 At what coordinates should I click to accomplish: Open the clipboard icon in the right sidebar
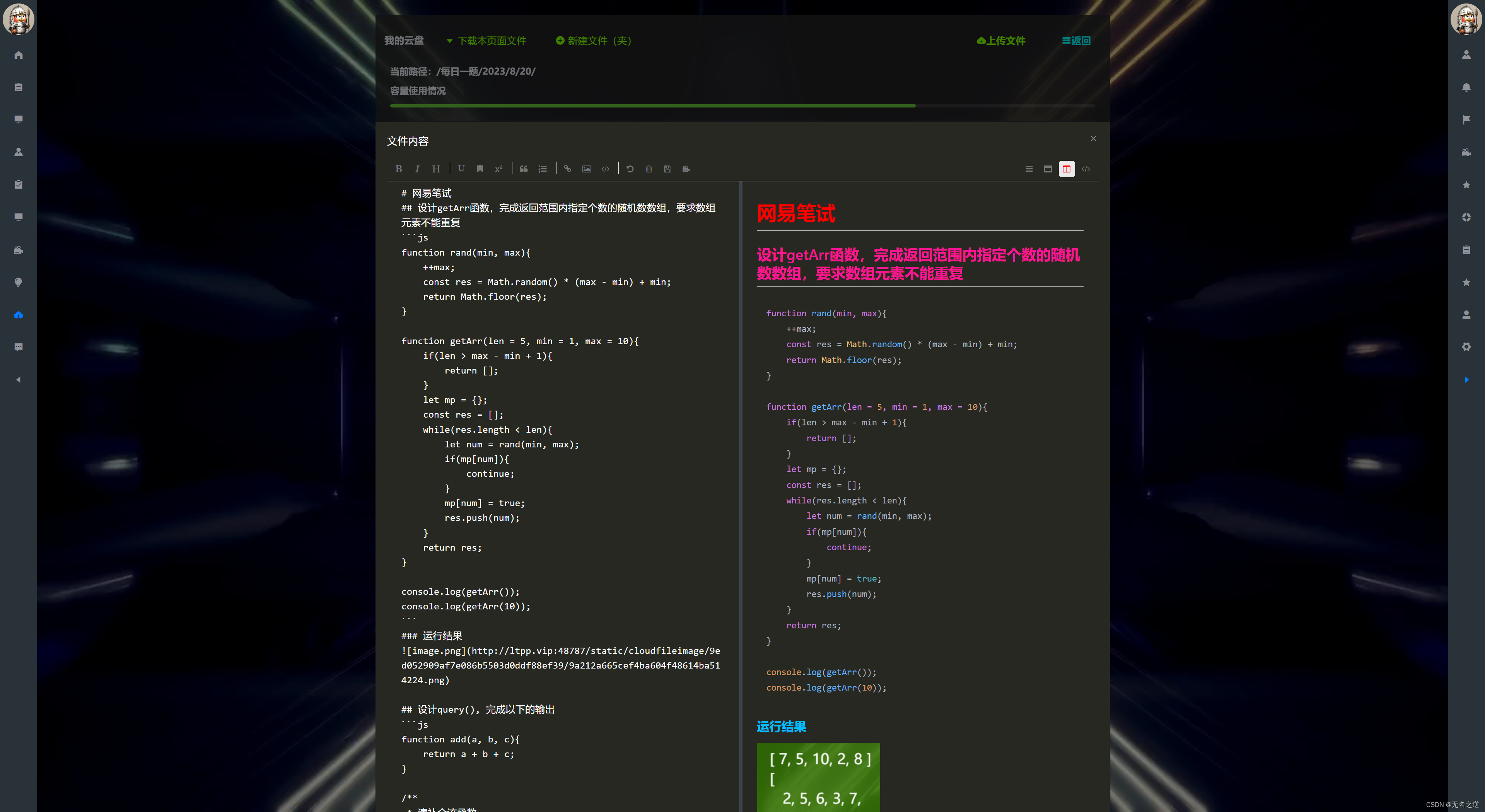click(x=1466, y=249)
